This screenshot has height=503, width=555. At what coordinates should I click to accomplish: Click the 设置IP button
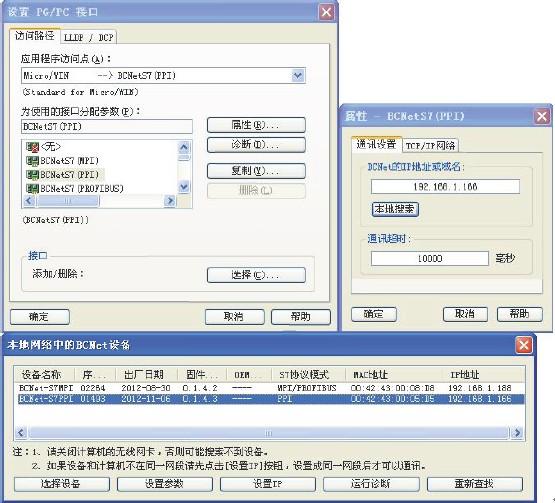pos(268,484)
